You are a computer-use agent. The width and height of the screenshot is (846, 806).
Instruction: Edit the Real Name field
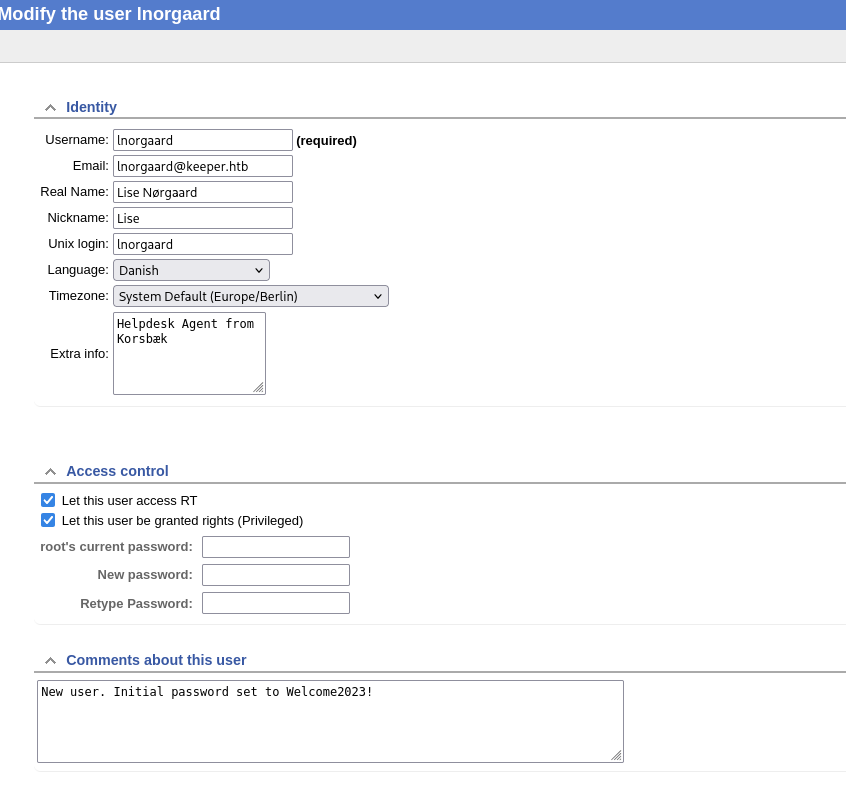tap(203, 192)
